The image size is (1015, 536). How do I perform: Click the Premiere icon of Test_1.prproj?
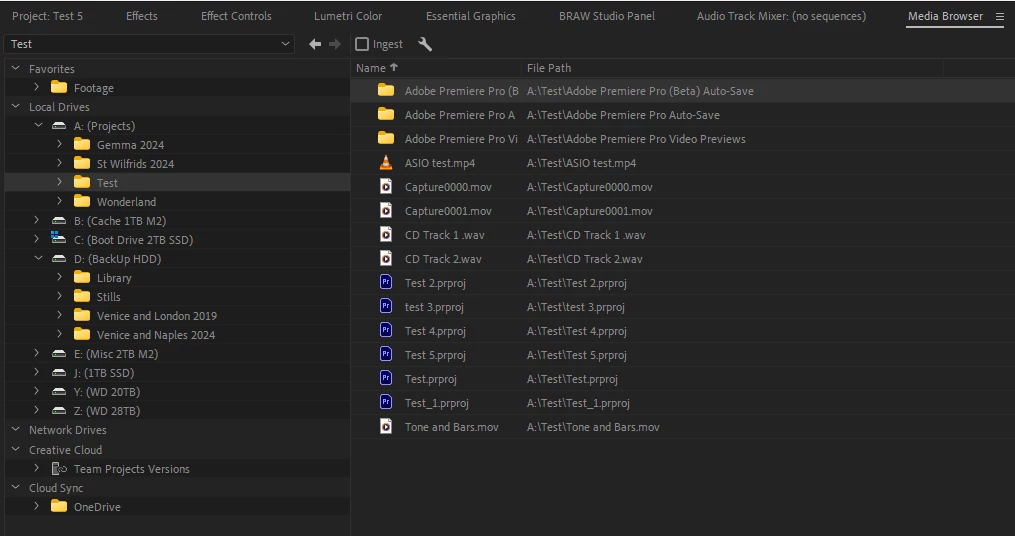tap(386, 403)
